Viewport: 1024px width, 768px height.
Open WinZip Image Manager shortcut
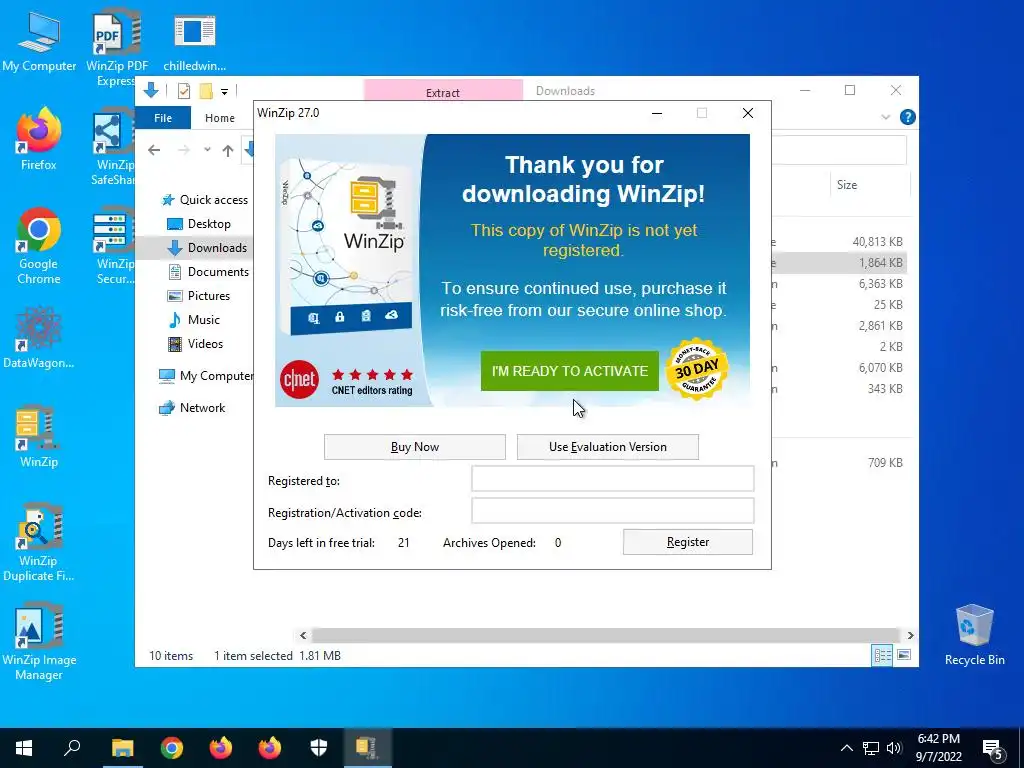(39, 643)
